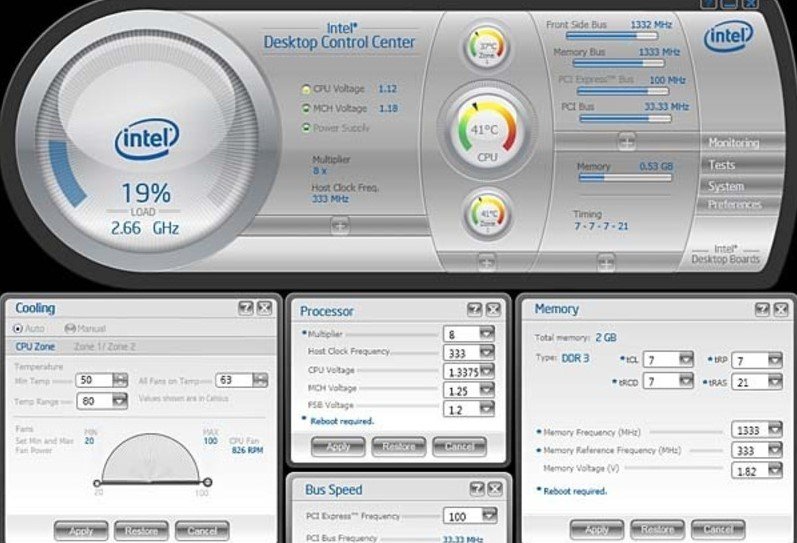Viewport: 797px width, 543px height.
Task: Select the Auto cooling mode
Action: [x=18, y=328]
